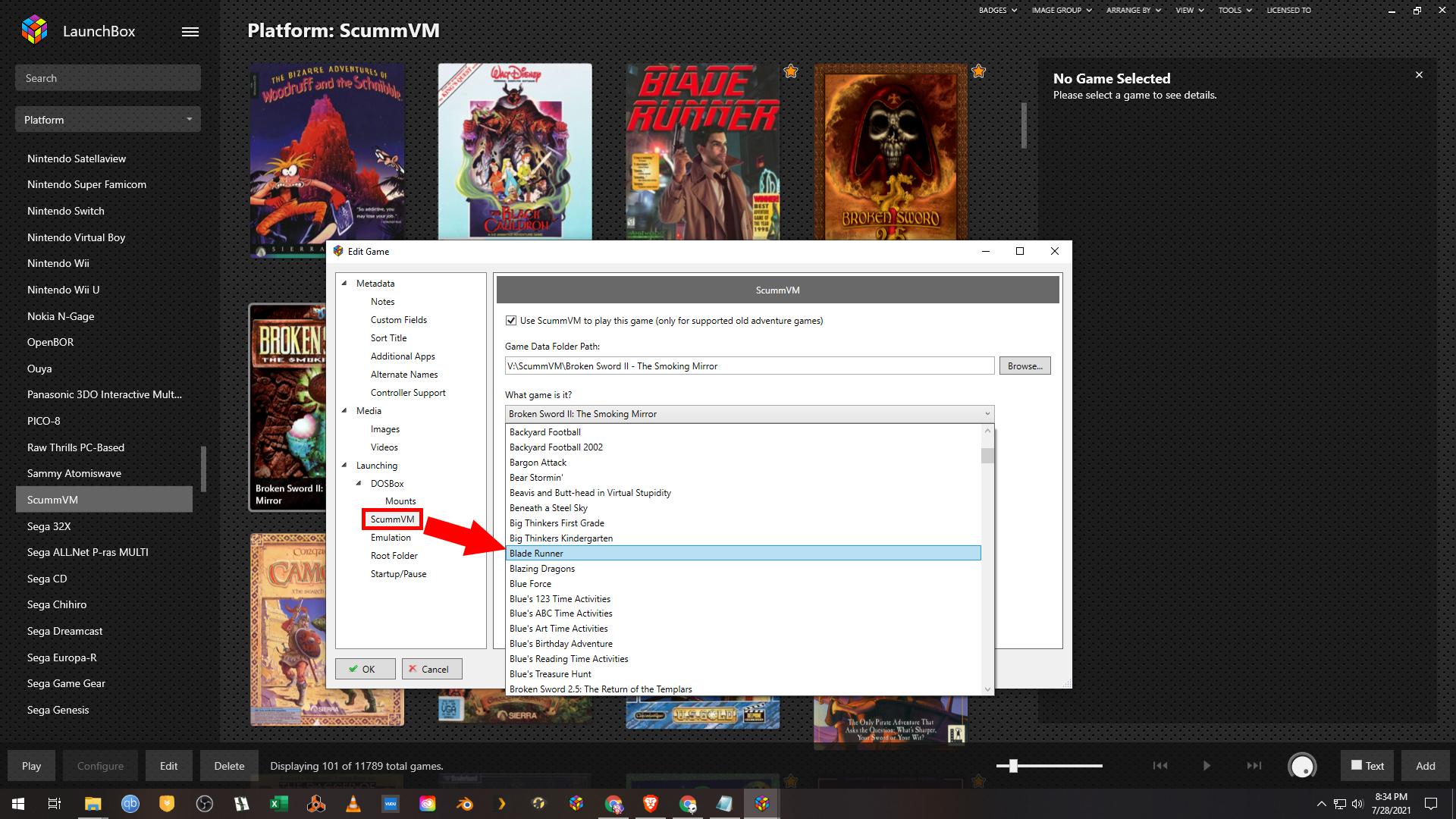The height and width of the screenshot is (819, 1456).
Task: Open the Tools menu
Action: 1235,11
